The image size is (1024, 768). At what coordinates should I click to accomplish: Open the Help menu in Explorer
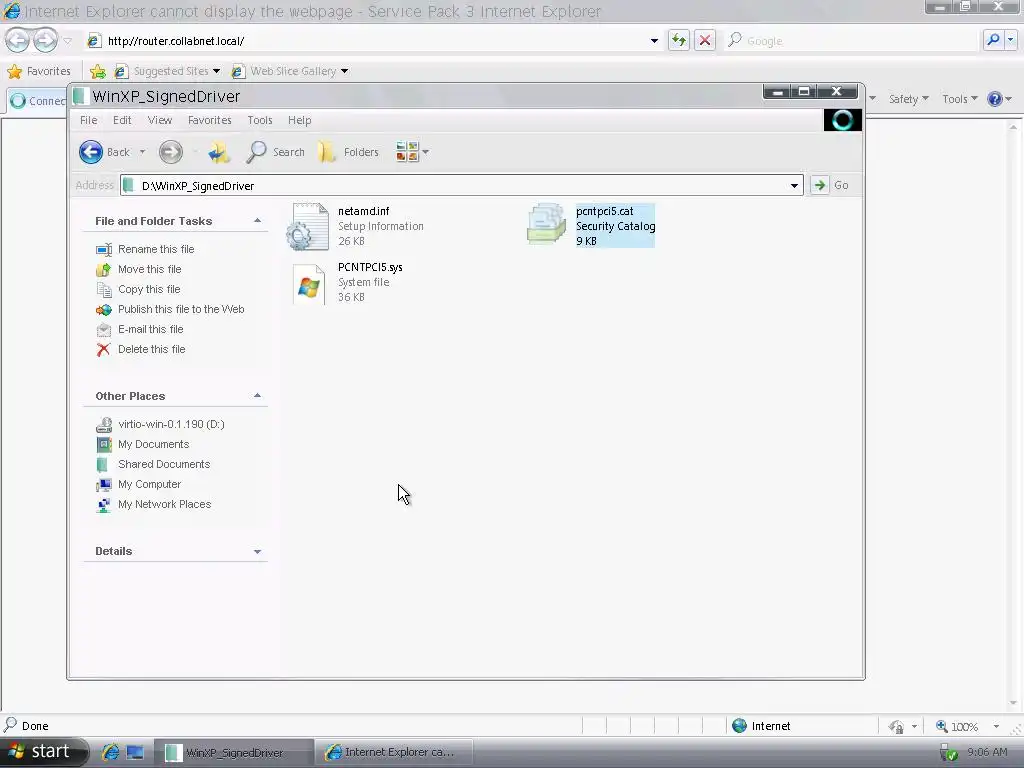click(x=300, y=120)
